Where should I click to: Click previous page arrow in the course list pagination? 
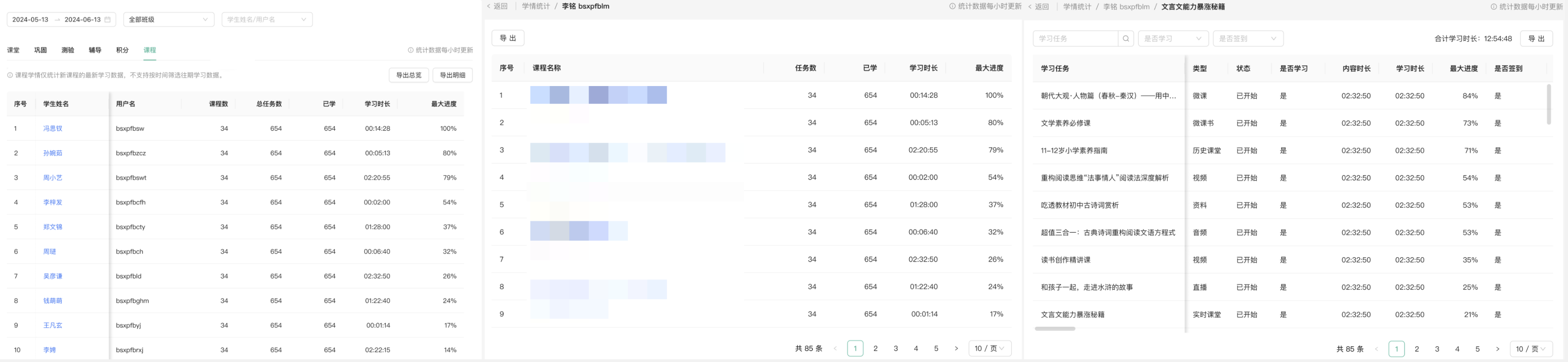(835, 349)
